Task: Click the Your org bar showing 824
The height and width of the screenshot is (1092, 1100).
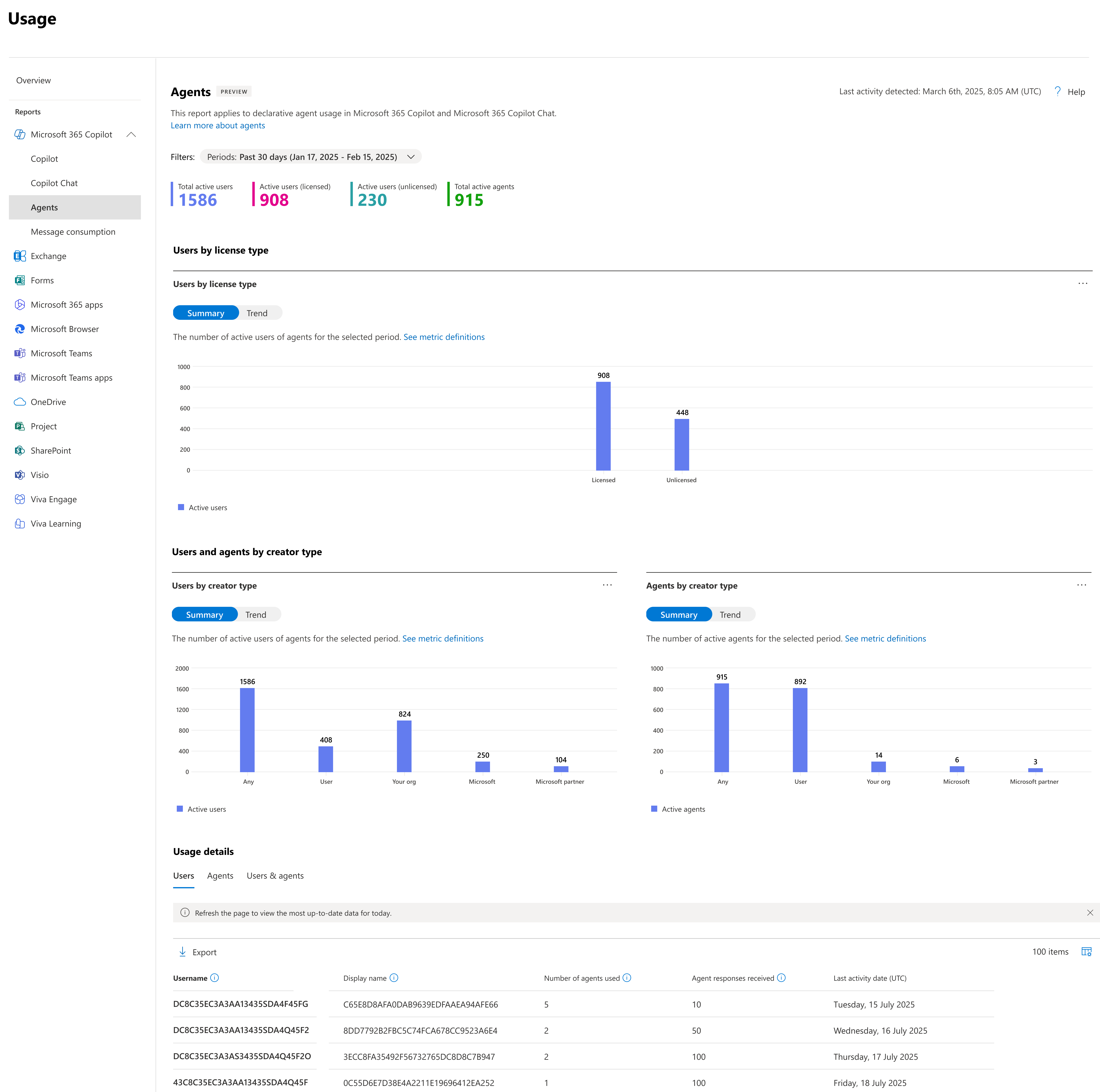Action: coord(404,746)
